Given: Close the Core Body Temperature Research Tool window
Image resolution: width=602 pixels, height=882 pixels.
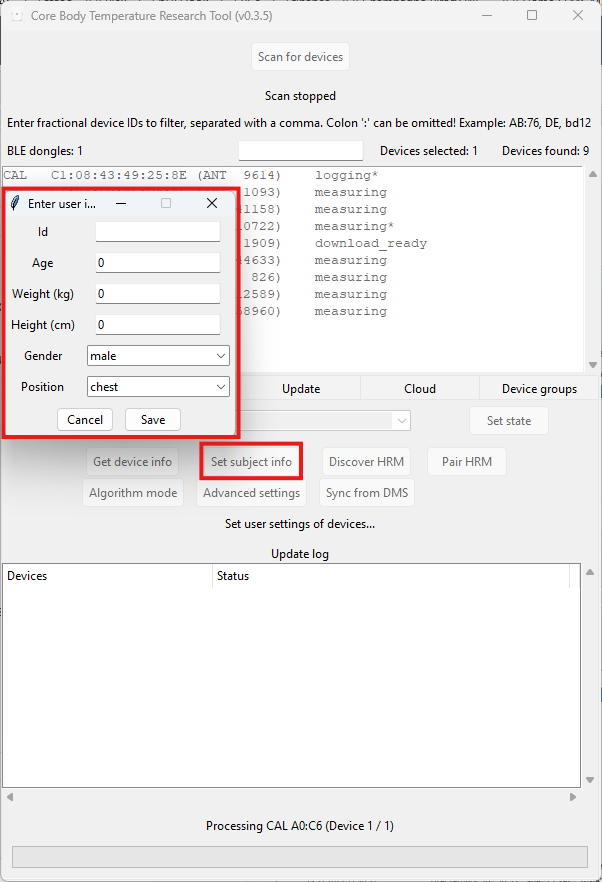Looking at the screenshot, I should (578, 16).
